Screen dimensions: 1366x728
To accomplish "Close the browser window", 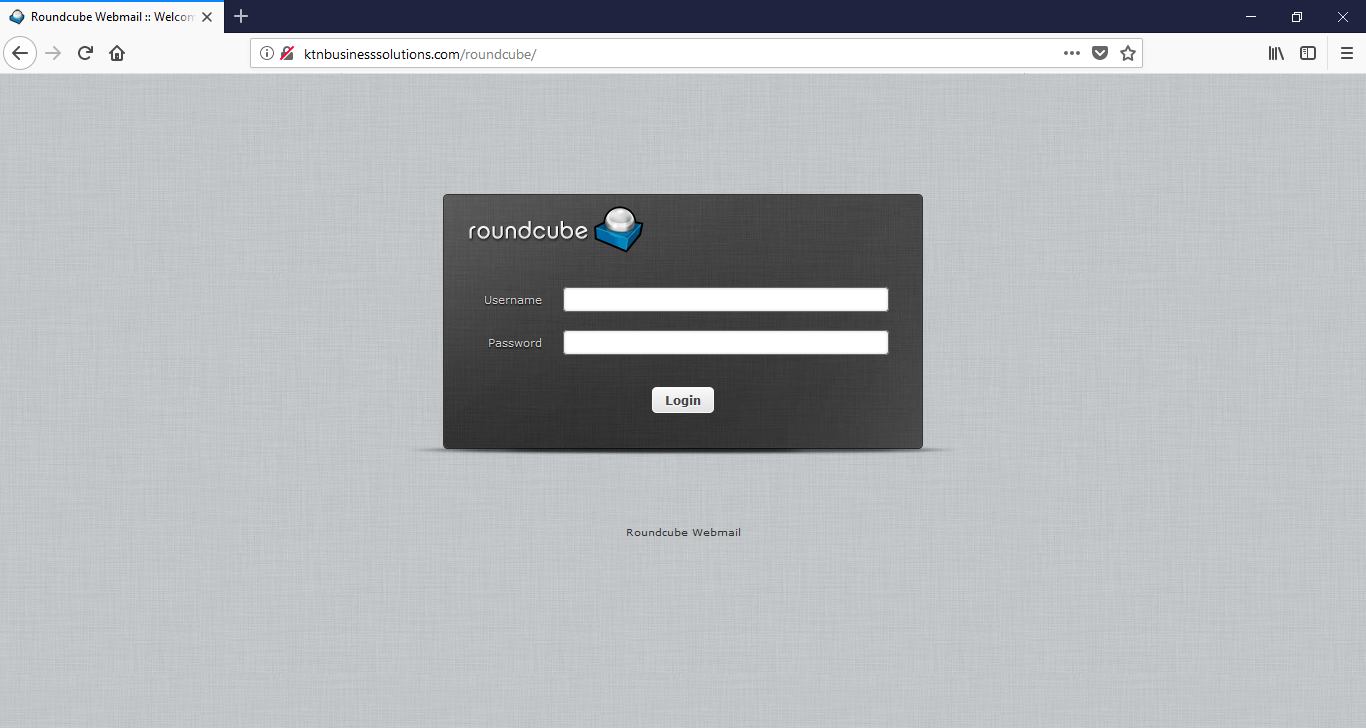I will [1343, 17].
